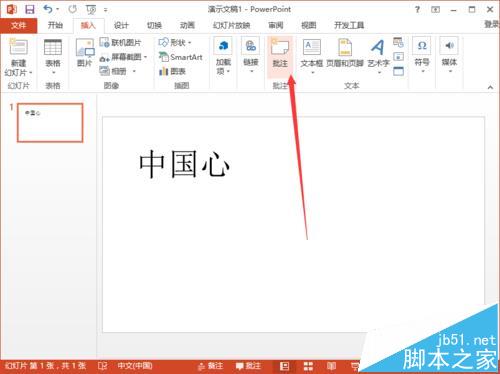
Task: Click the 中国心 text on the slide
Action: [x=184, y=164]
